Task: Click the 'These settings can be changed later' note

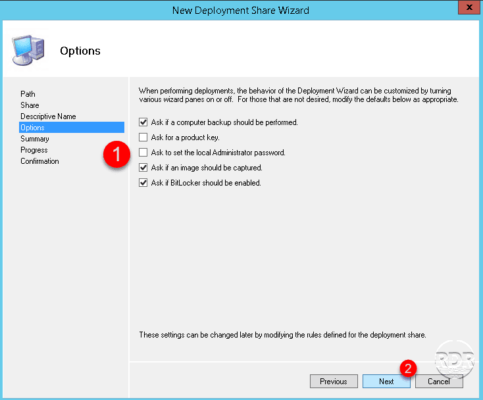Action: (282, 335)
